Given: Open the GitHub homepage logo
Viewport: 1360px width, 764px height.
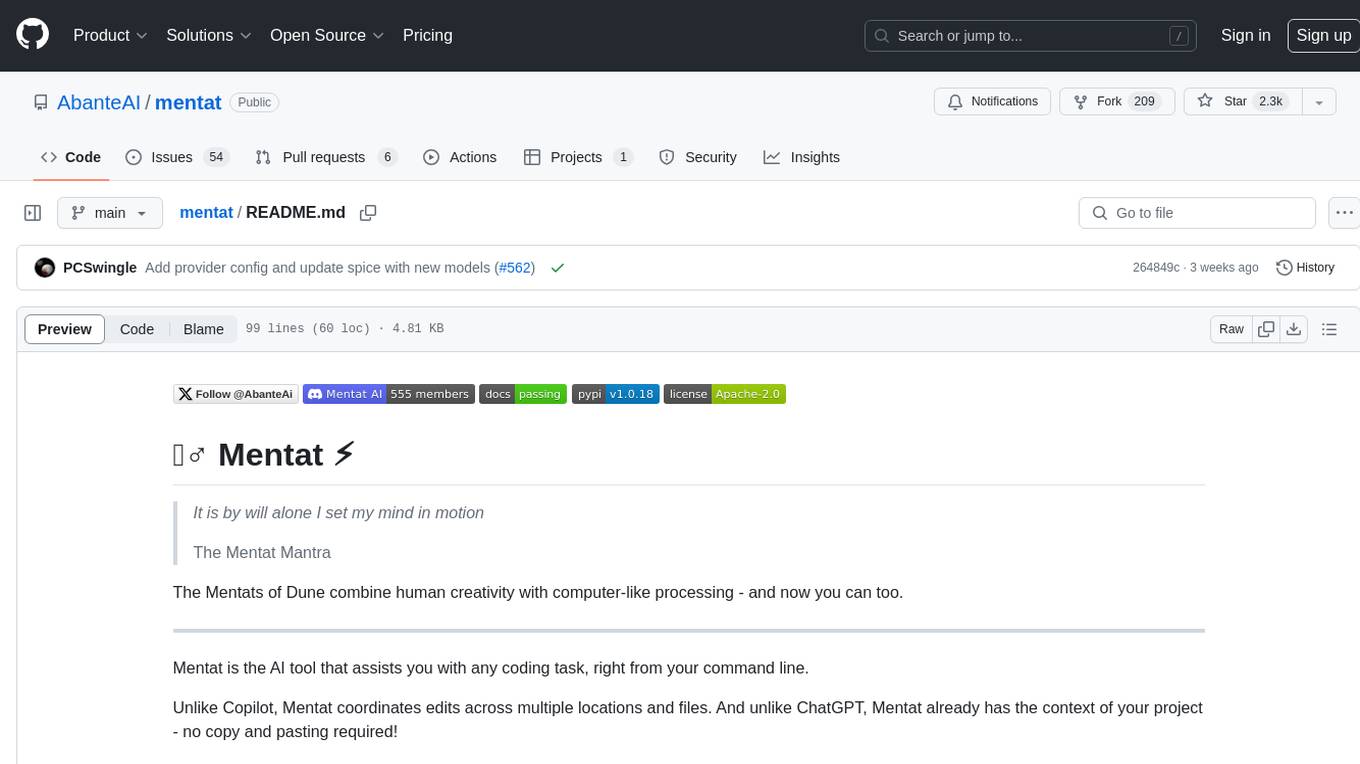Looking at the screenshot, I should [x=32, y=35].
